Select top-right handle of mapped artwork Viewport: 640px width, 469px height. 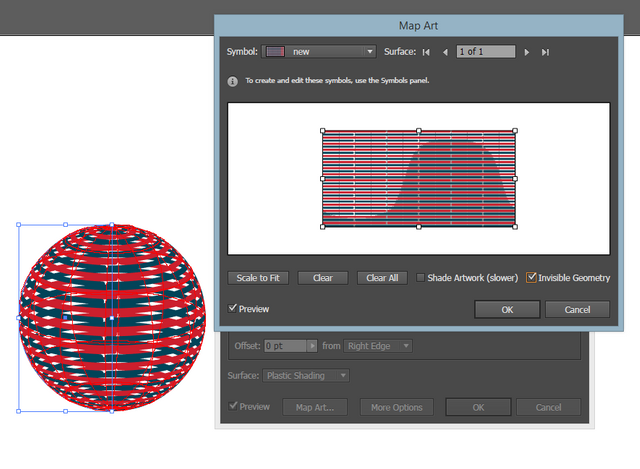coord(515,131)
